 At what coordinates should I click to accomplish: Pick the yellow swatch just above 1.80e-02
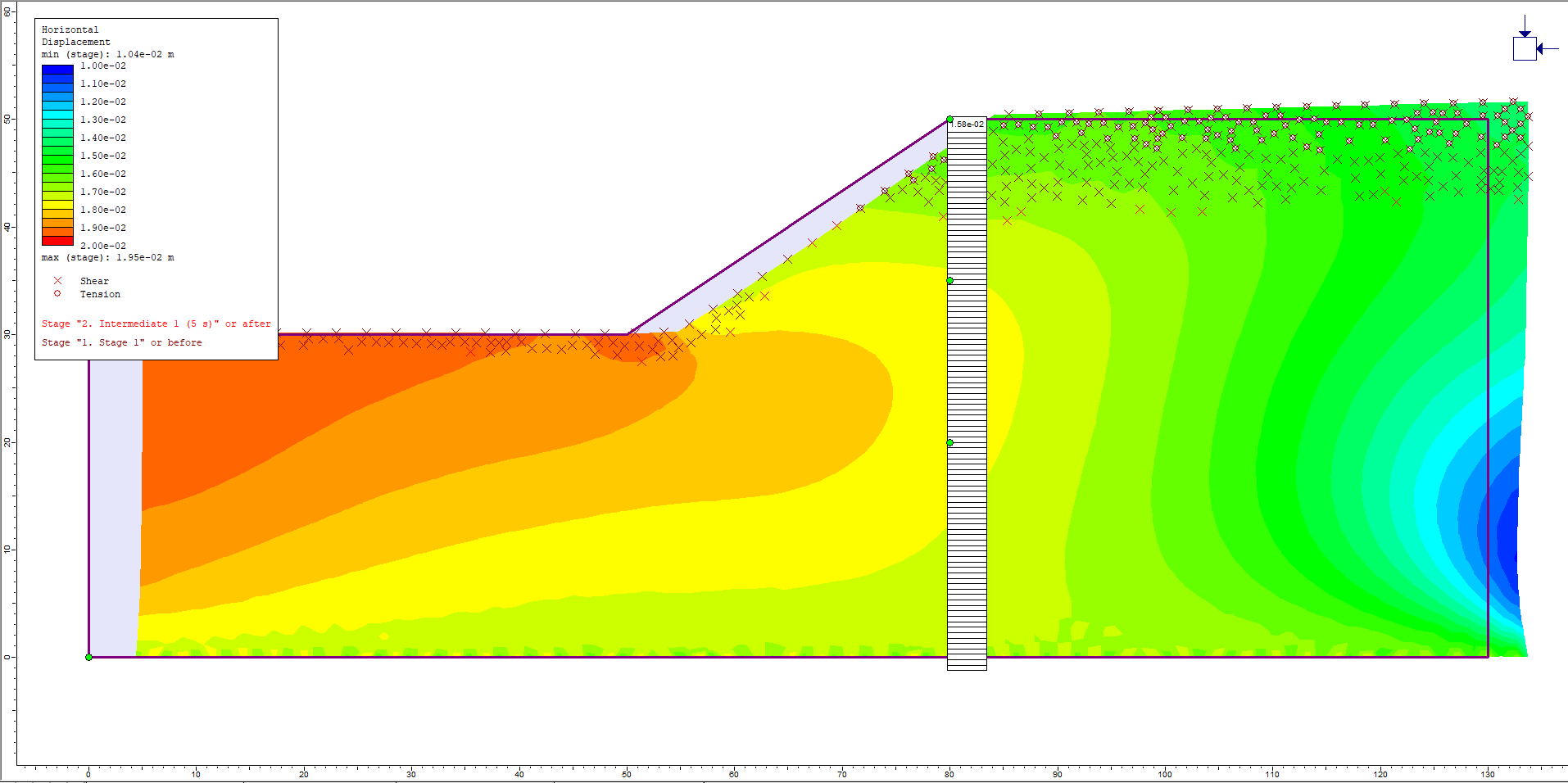click(57, 205)
